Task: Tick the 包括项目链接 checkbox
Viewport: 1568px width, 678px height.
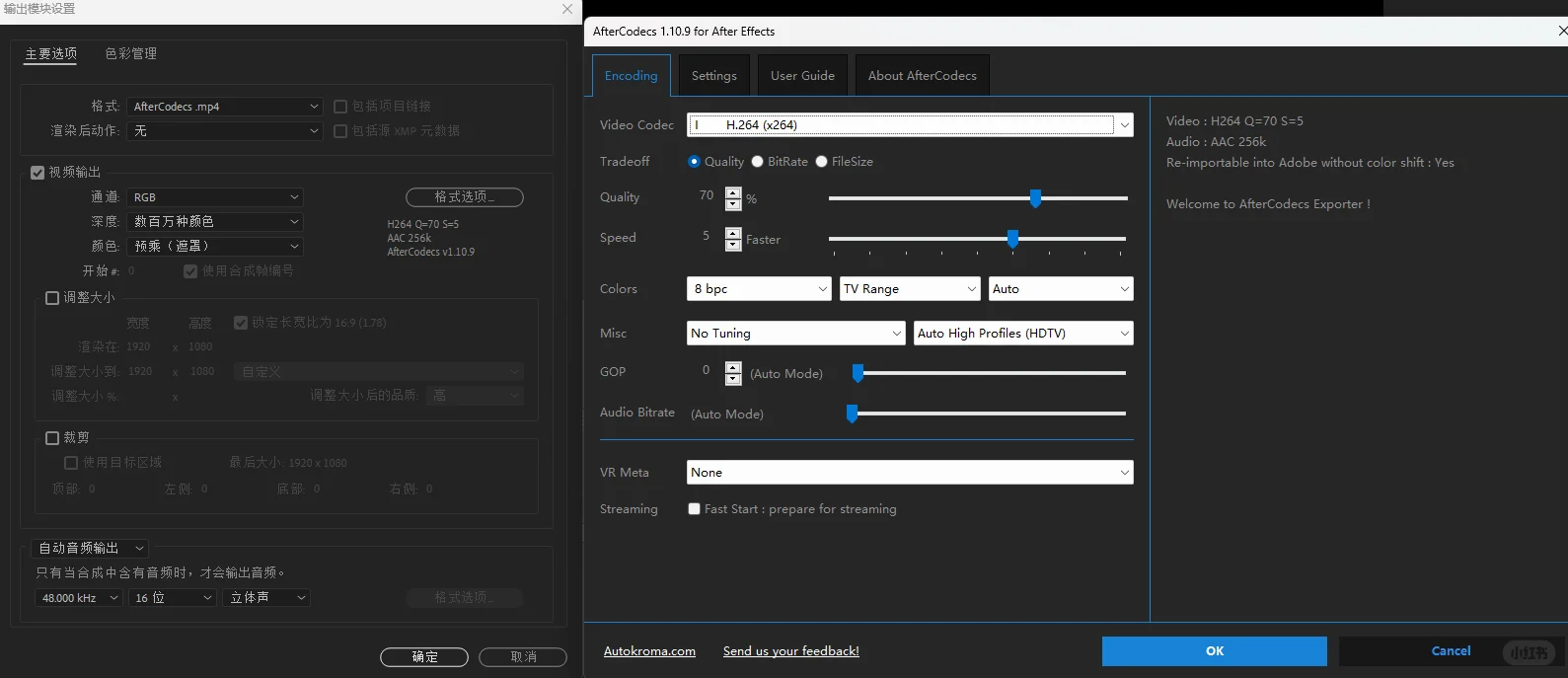Action: pyautogui.click(x=340, y=107)
